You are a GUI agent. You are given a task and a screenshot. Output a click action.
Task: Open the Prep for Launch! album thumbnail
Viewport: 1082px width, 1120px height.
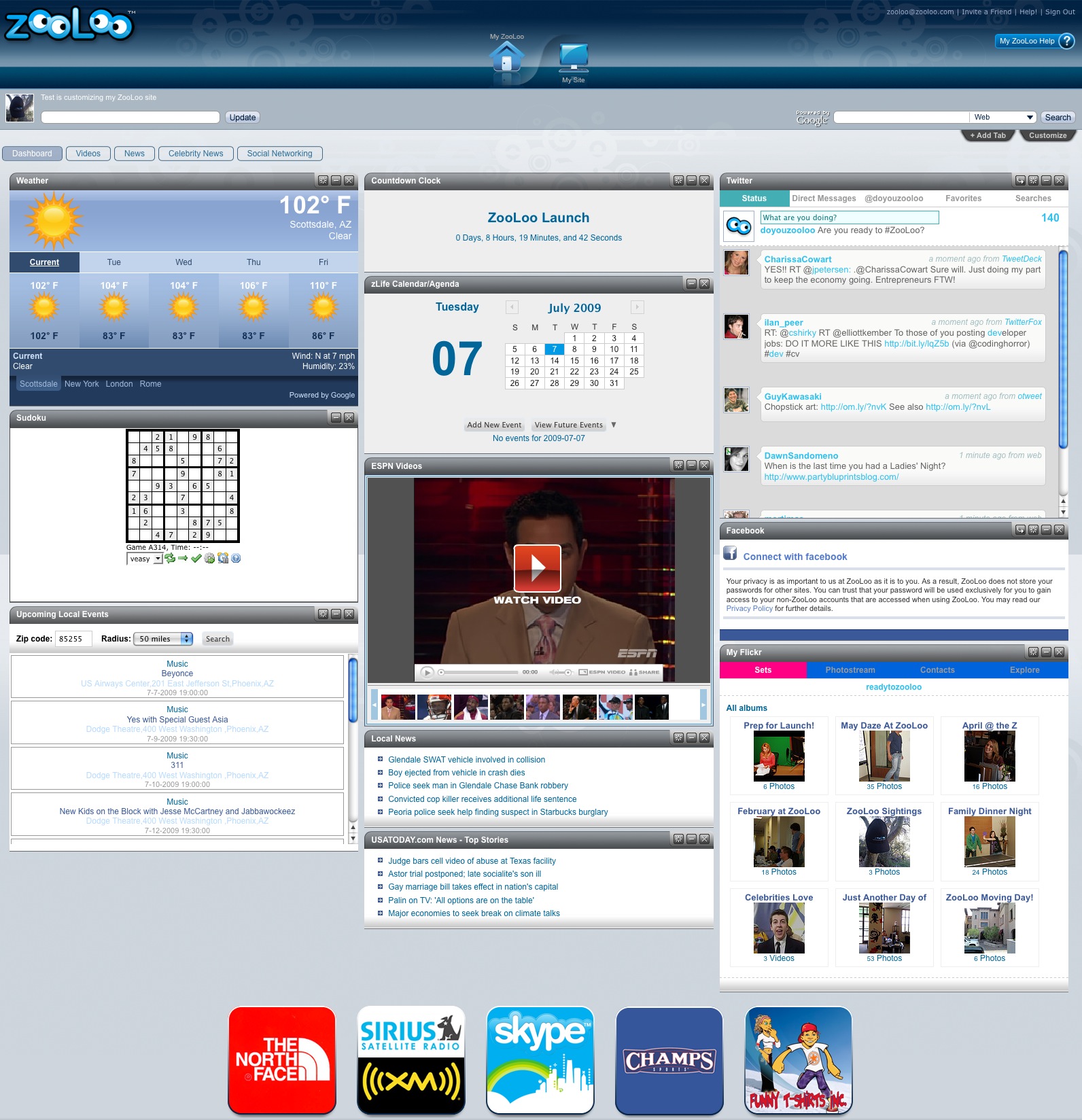(x=779, y=756)
